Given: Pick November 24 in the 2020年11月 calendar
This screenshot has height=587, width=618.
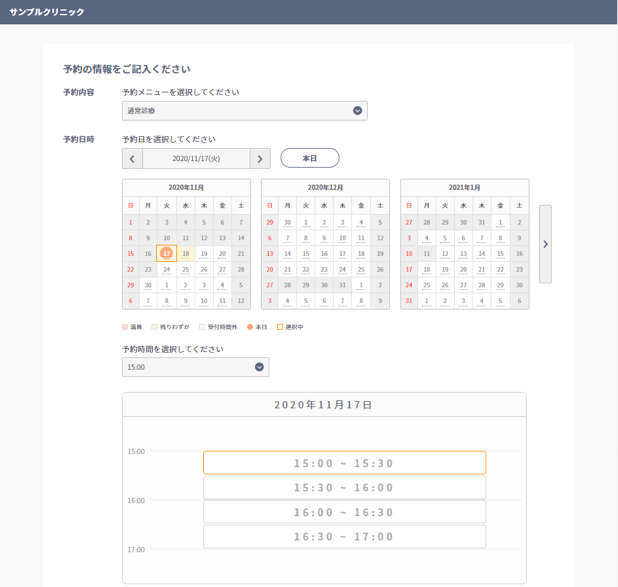Looking at the screenshot, I should pos(167,269).
